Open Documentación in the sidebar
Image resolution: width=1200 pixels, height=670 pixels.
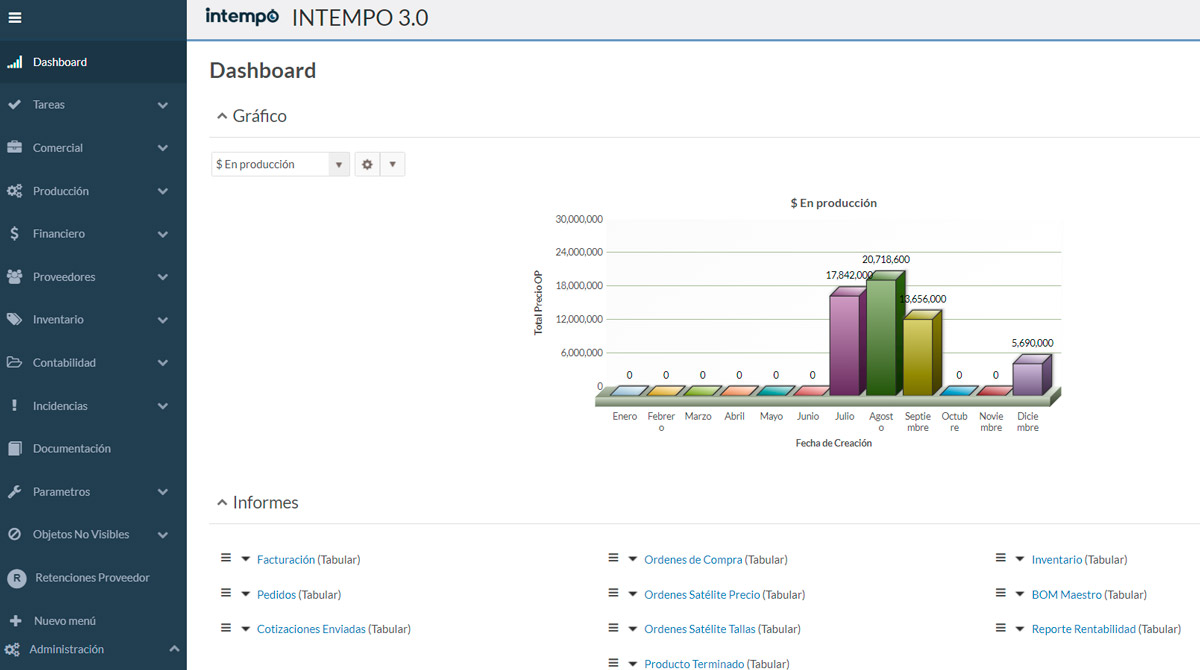(x=71, y=449)
